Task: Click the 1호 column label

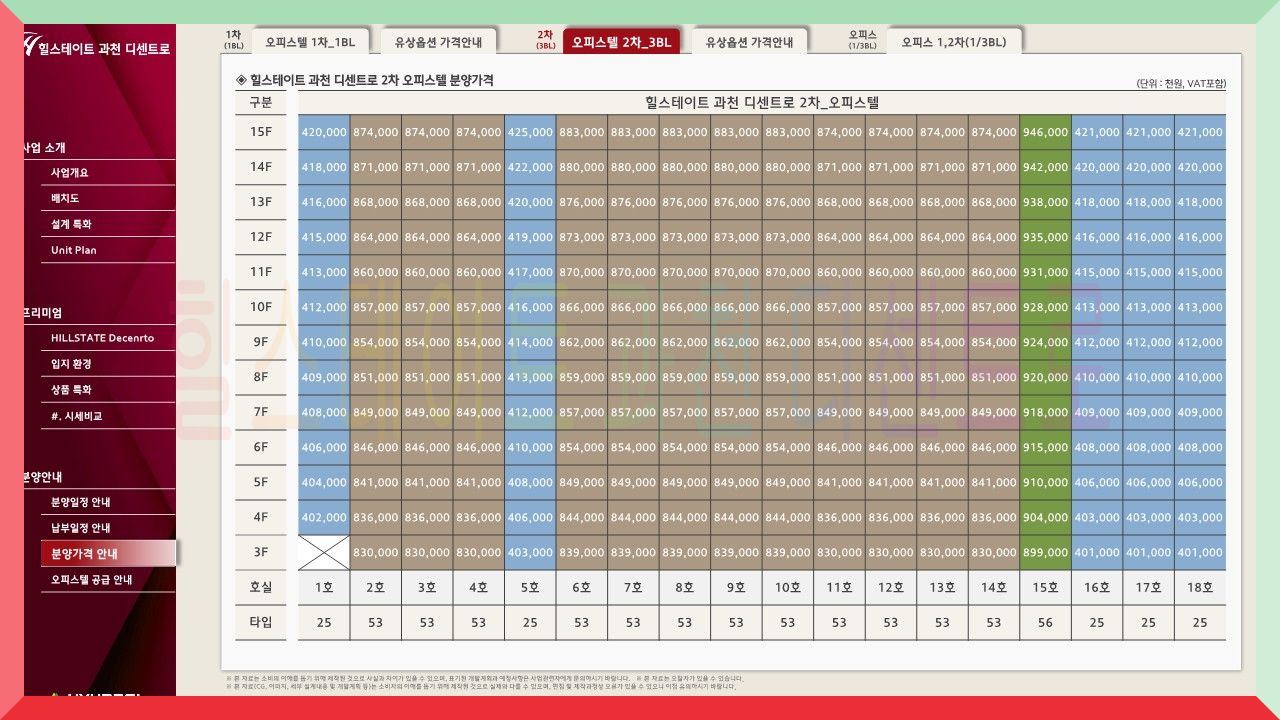Action: 324,588
